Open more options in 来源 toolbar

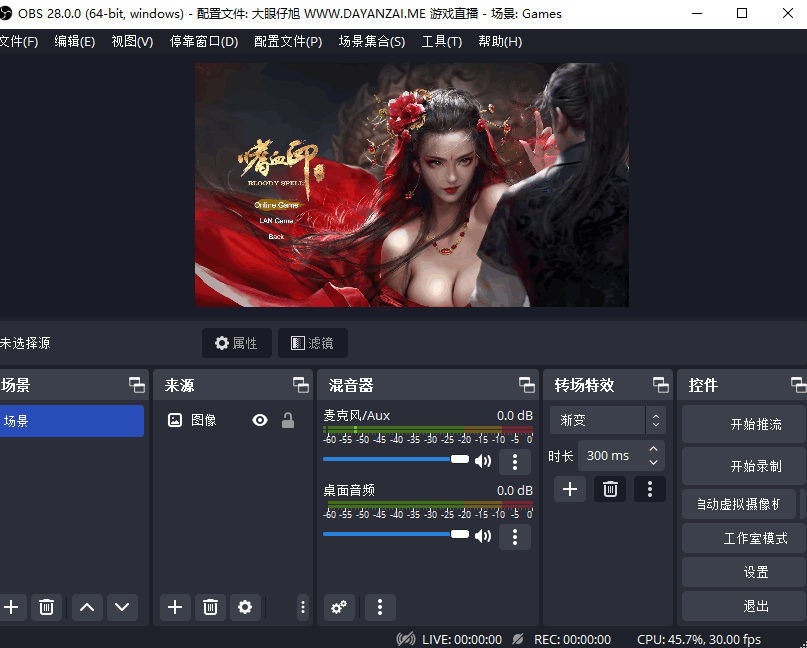303,607
